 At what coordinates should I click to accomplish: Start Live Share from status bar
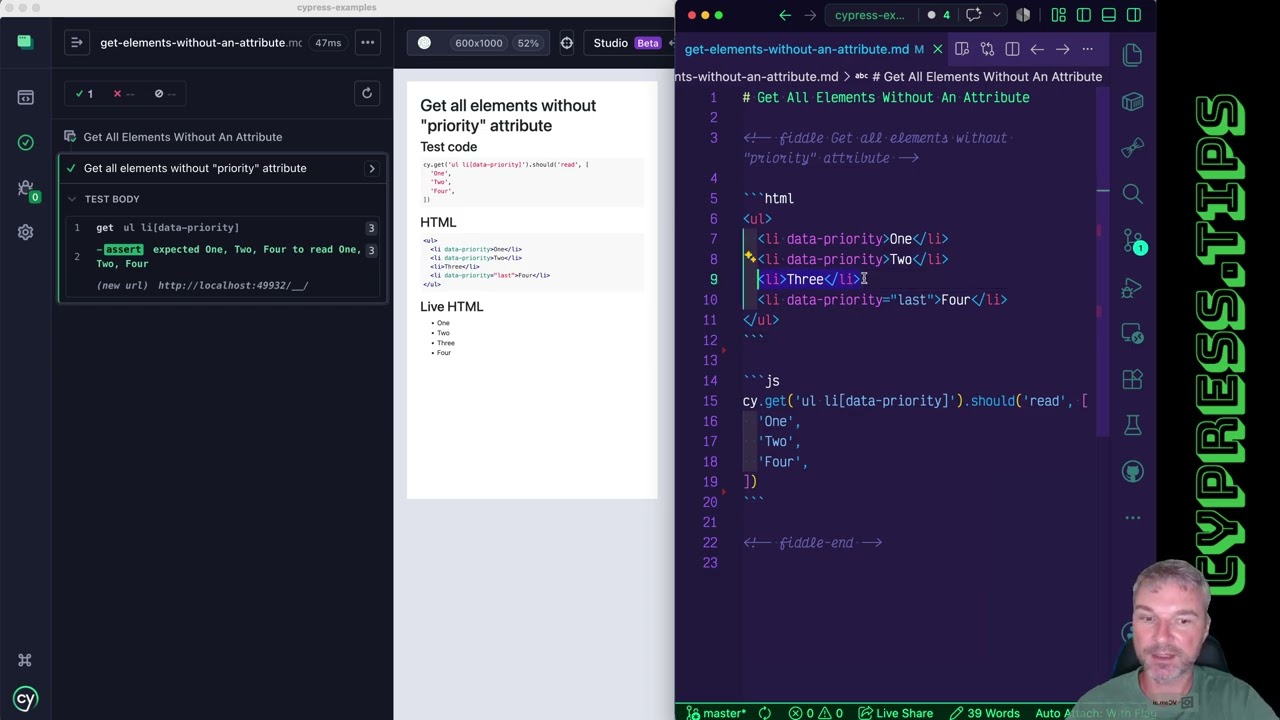(895, 713)
